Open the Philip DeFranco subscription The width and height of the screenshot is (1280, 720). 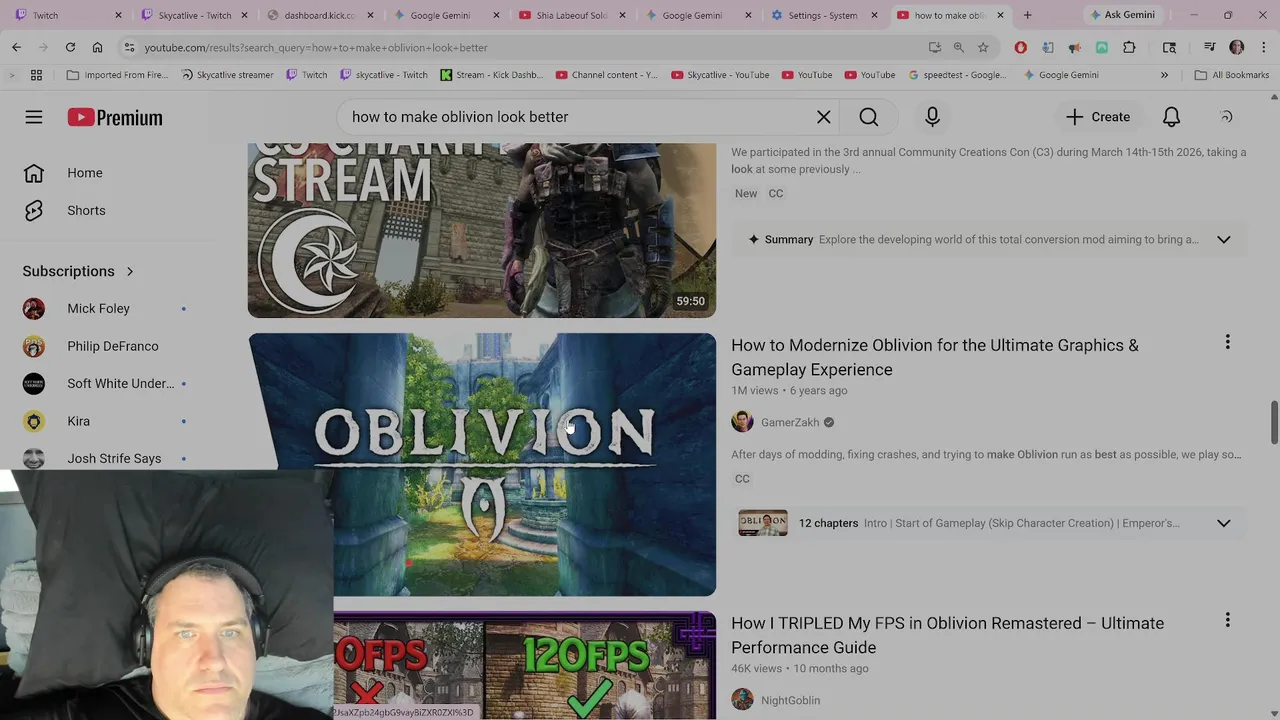[112, 346]
